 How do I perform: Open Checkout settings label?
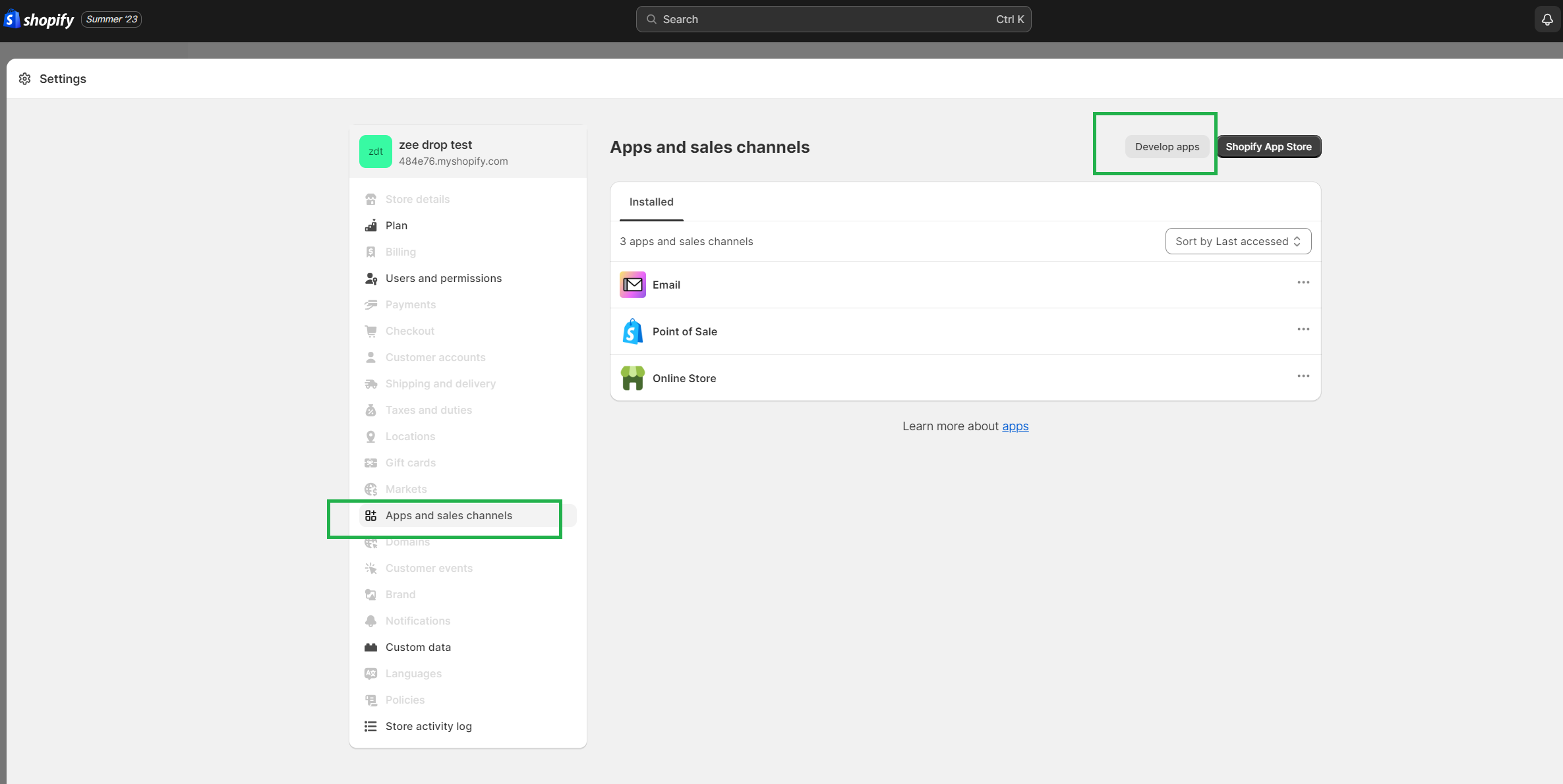[x=410, y=331]
